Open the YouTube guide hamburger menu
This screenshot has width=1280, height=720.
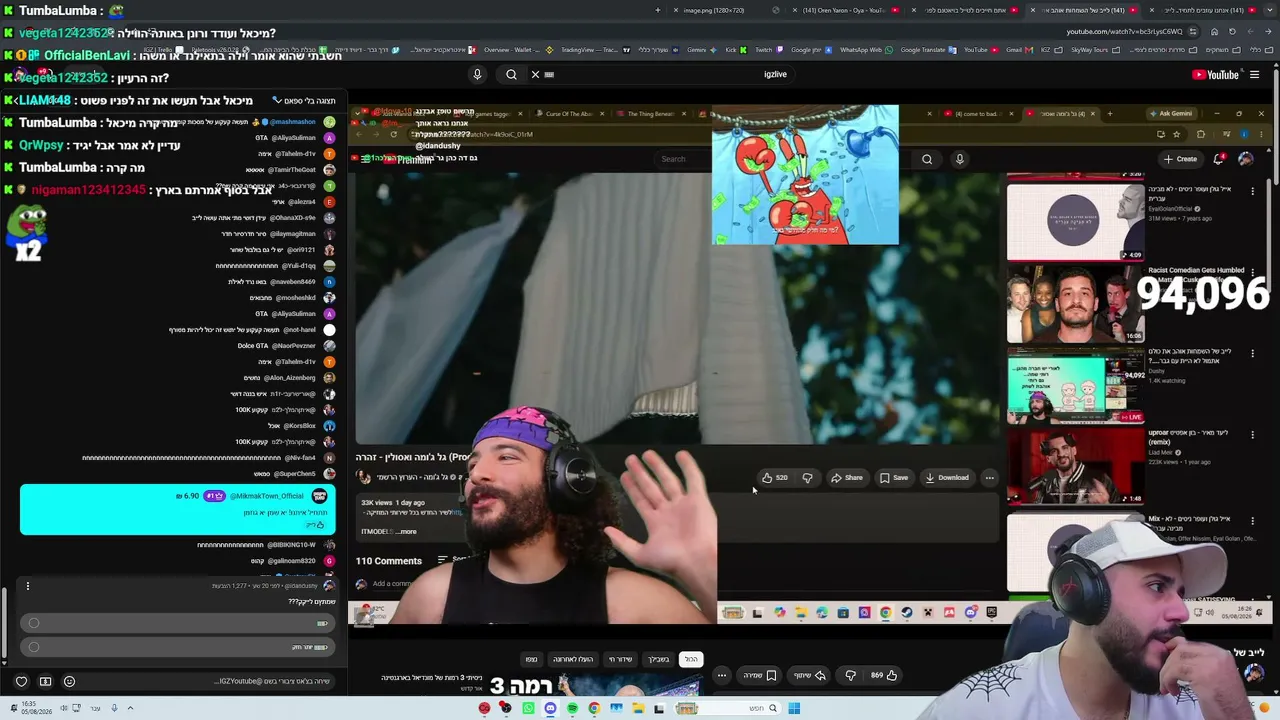click(x=1254, y=74)
